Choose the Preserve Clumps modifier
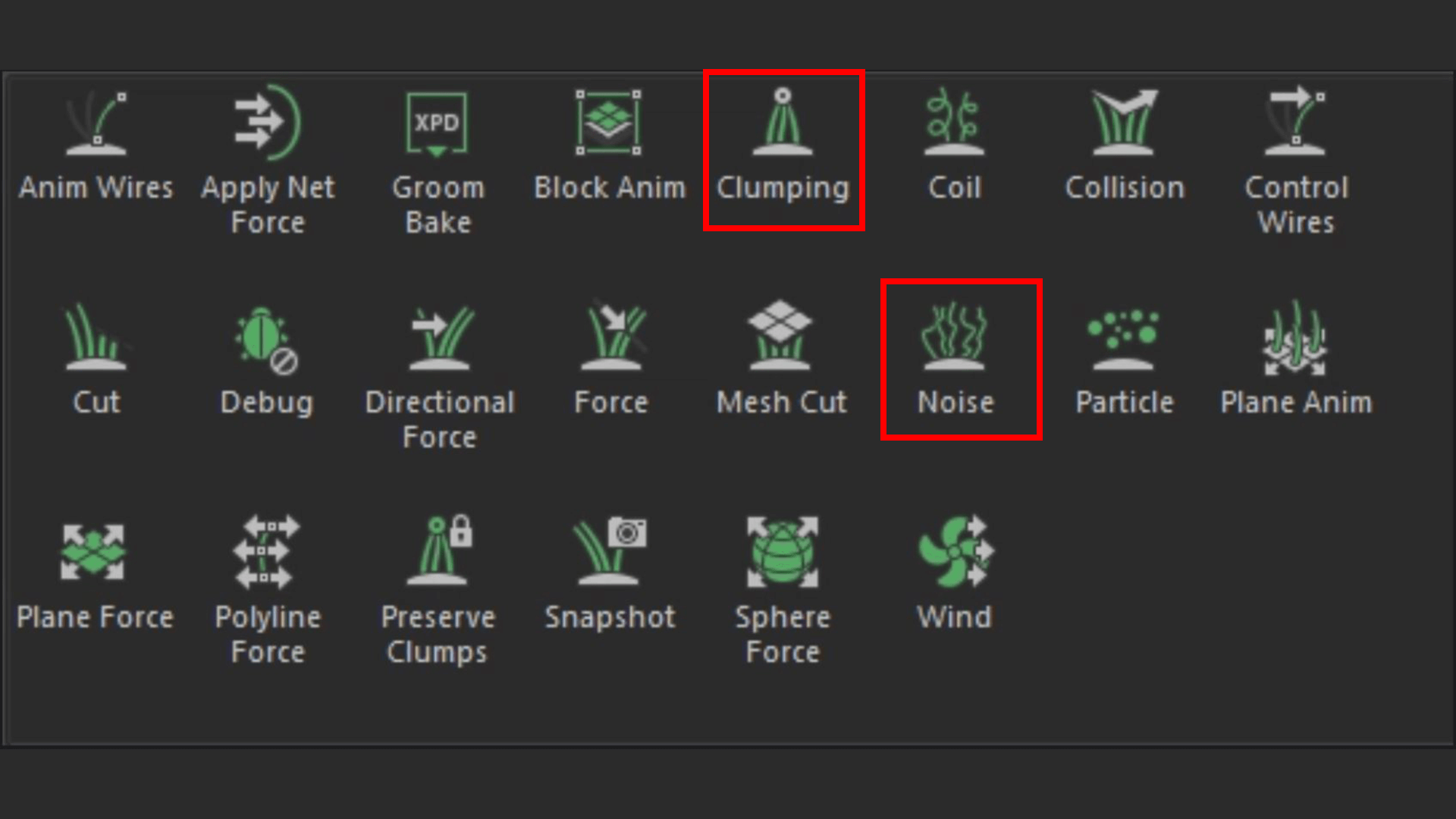 coord(438,552)
